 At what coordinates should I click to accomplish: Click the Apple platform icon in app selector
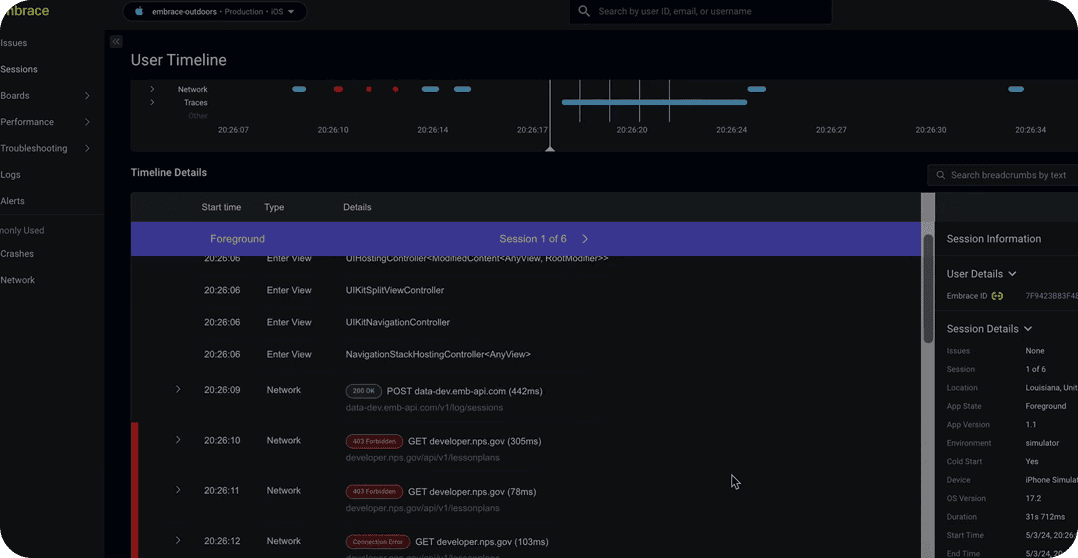pos(139,12)
